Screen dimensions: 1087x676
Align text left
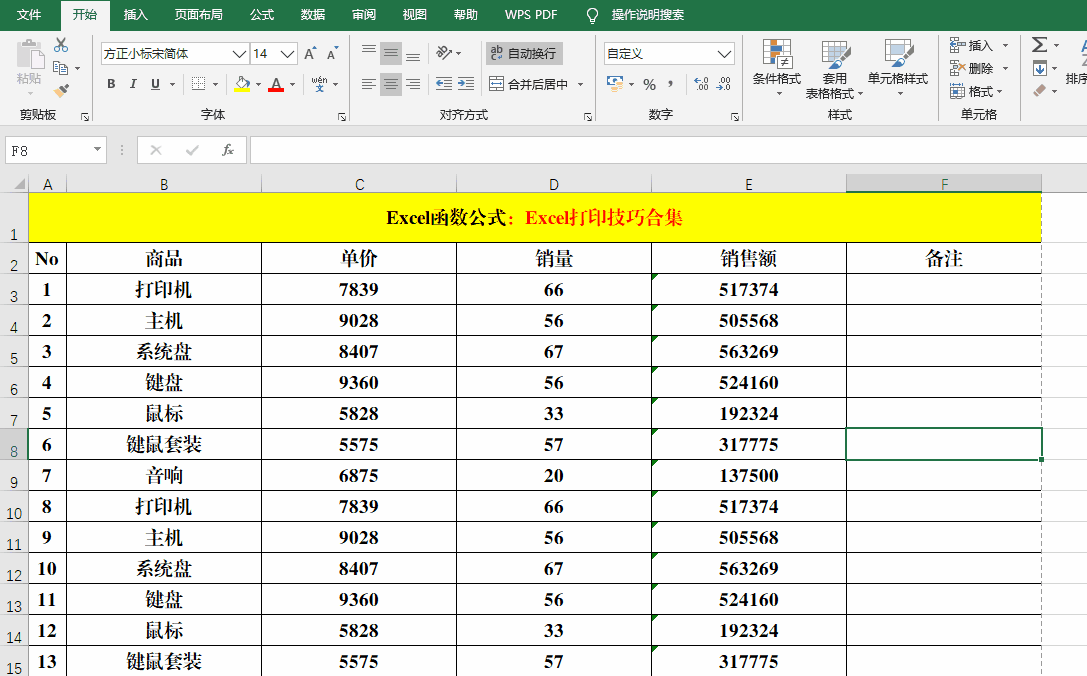[x=369, y=84]
